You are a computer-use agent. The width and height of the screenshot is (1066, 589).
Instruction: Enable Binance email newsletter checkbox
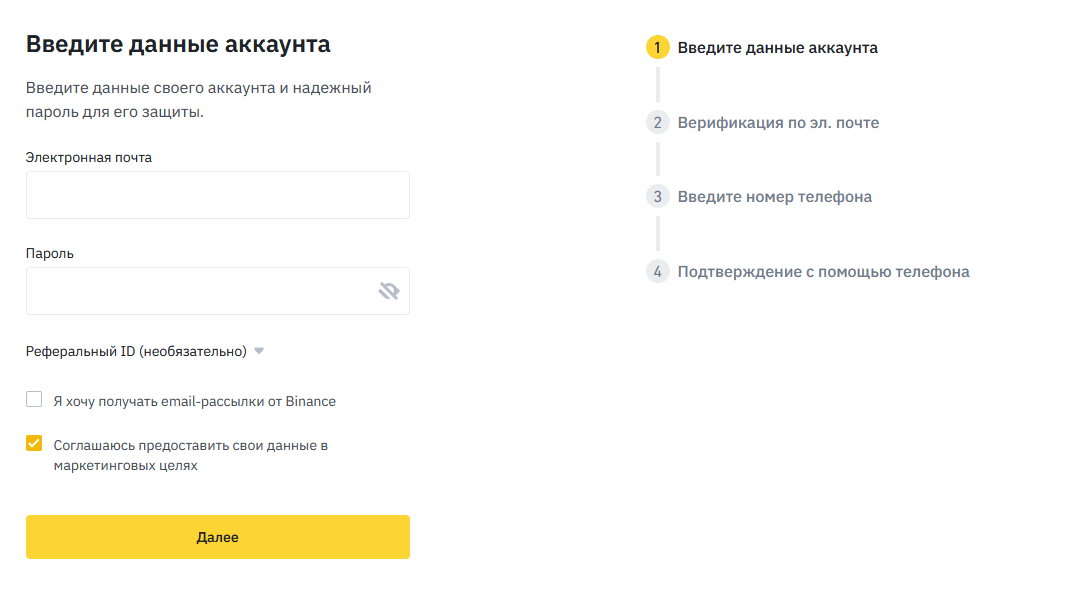click(x=34, y=400)
